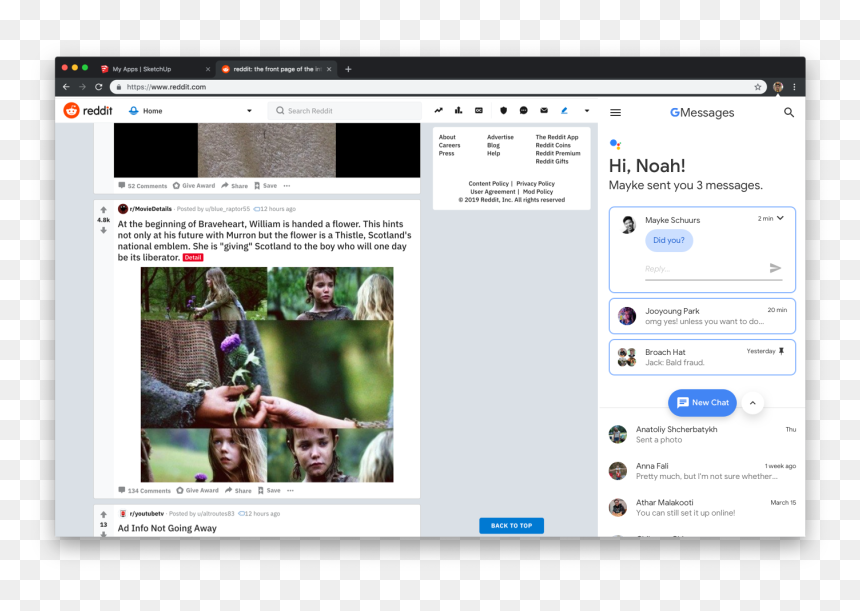Open Athar Malakooti chat row
Image resolution: width=860 pixels, height=611 pixels.
pyautogui.click(x=702, y=507)
